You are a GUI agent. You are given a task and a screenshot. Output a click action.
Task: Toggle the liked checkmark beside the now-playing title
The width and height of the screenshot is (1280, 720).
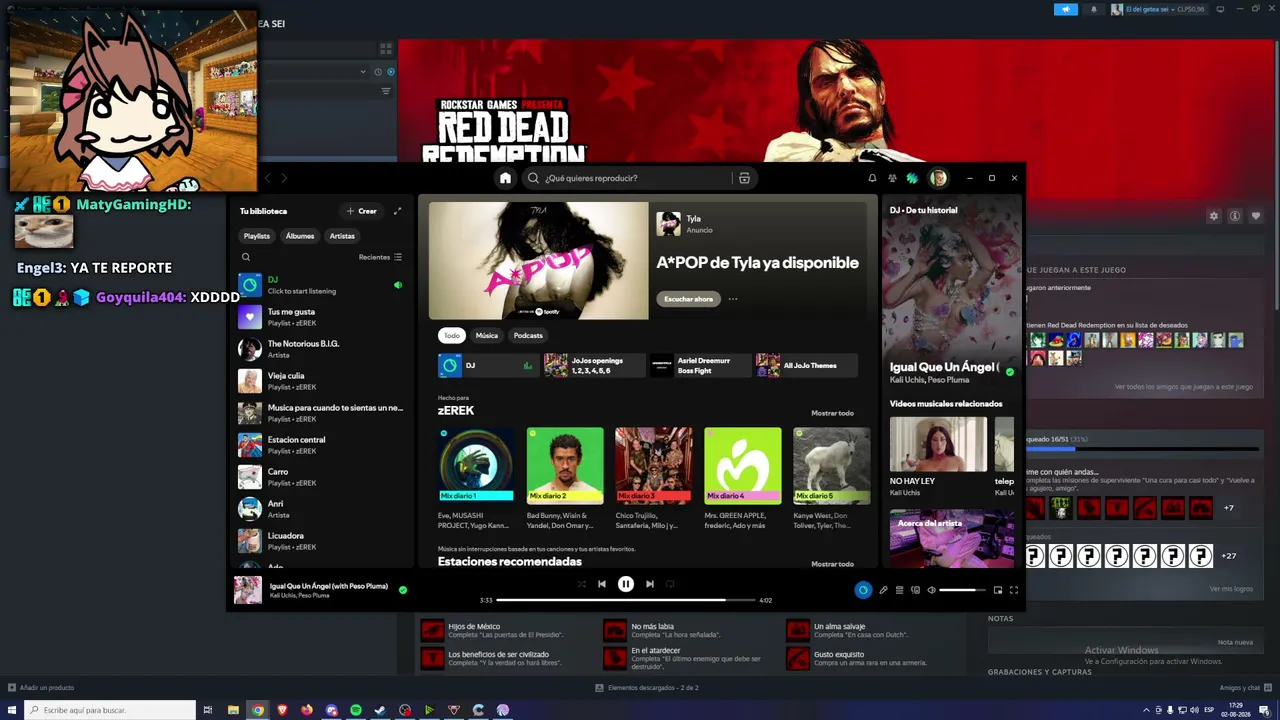(x=403, y=590)
